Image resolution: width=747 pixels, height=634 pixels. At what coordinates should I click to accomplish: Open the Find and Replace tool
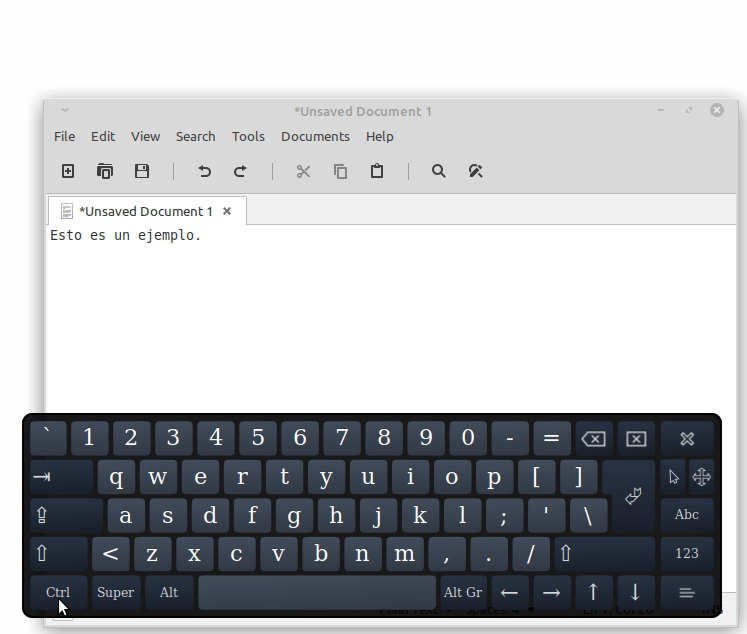475,171
